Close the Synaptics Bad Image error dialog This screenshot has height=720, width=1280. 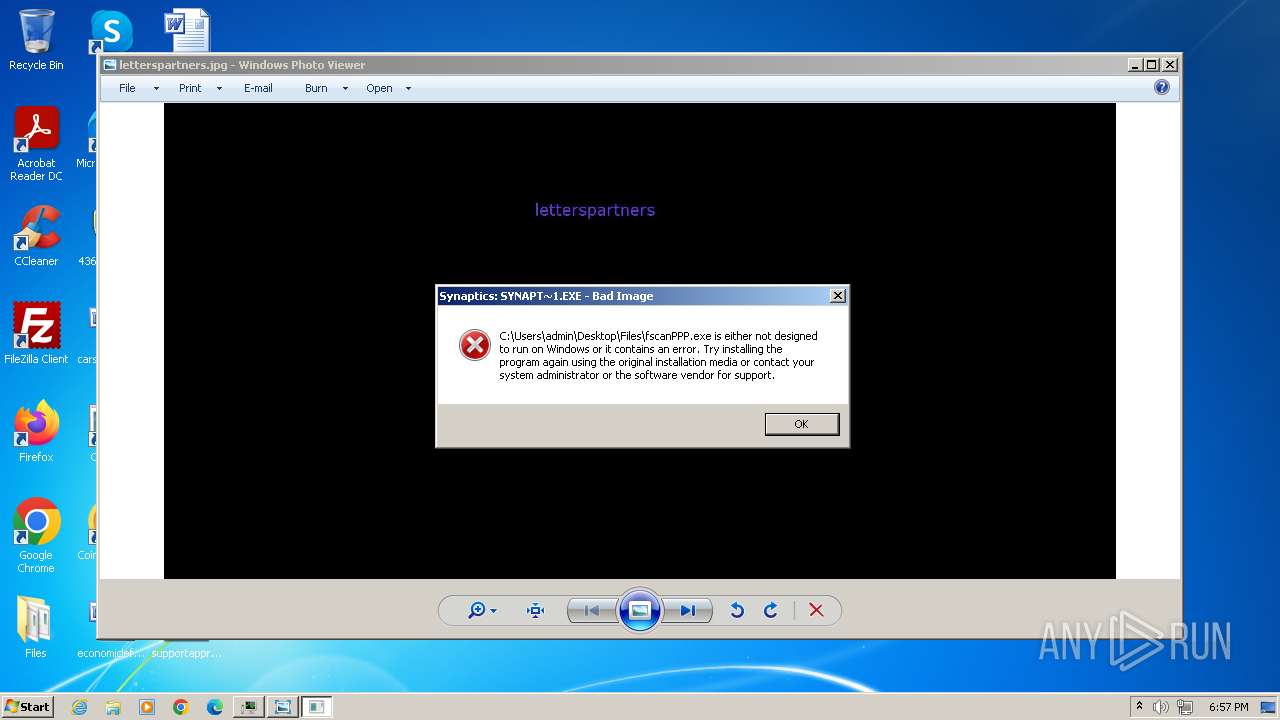[x=838, y=295]
